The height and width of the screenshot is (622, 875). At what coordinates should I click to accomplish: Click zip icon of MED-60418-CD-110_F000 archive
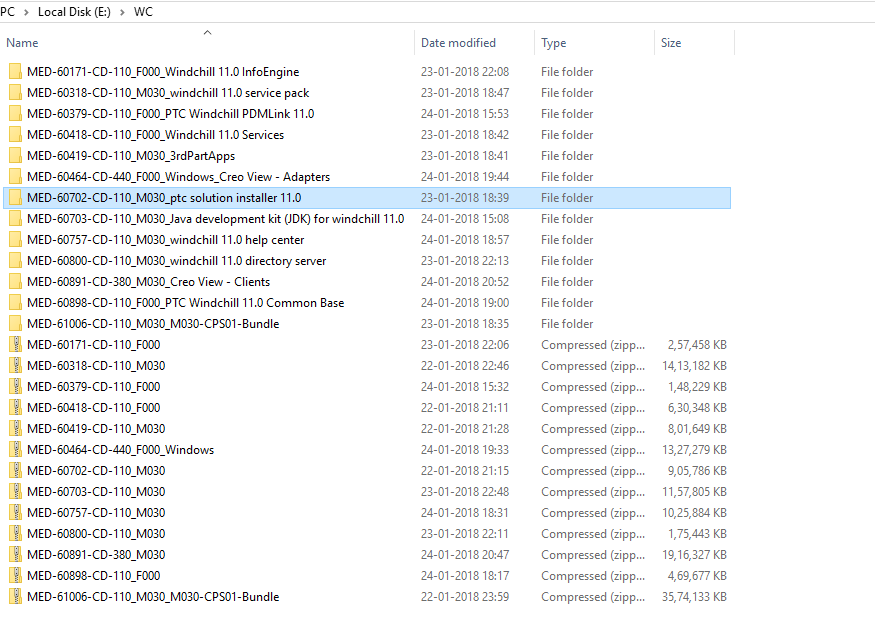(16, 408)
